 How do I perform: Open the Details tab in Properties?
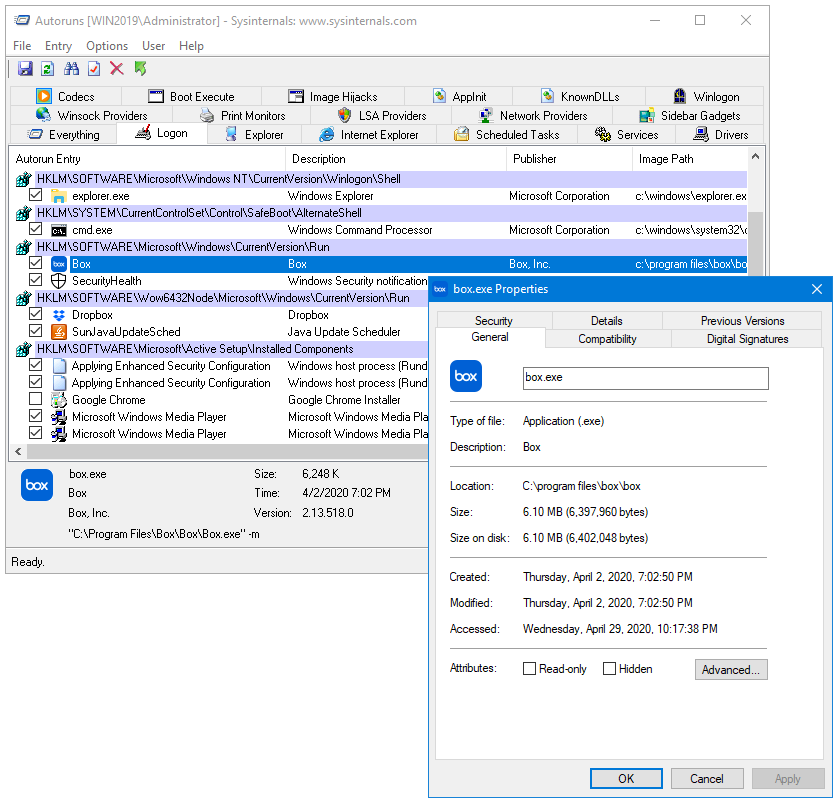coord(606,320)
